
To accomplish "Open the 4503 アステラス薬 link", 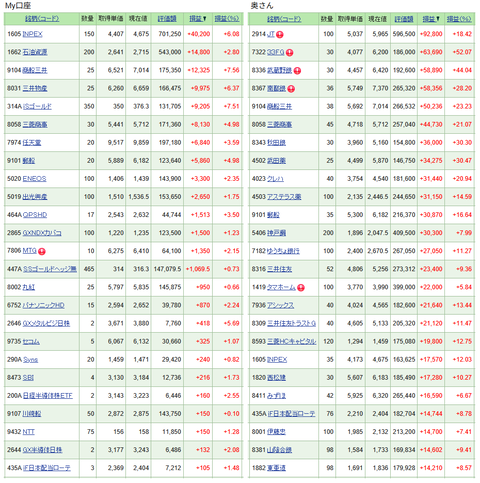I will (284, 197).
